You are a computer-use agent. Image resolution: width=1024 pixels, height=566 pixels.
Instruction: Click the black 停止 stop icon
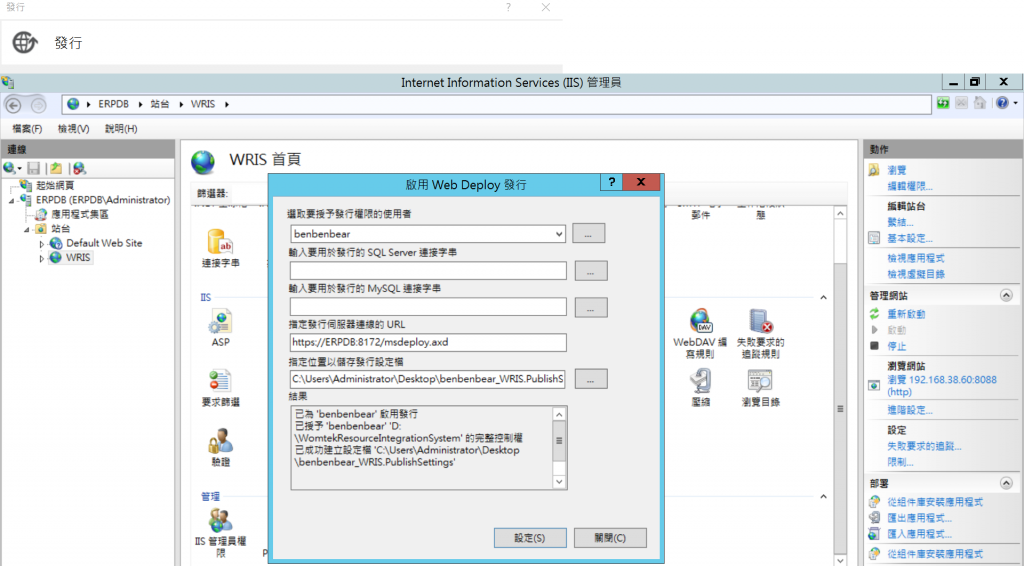coord(874,345)
